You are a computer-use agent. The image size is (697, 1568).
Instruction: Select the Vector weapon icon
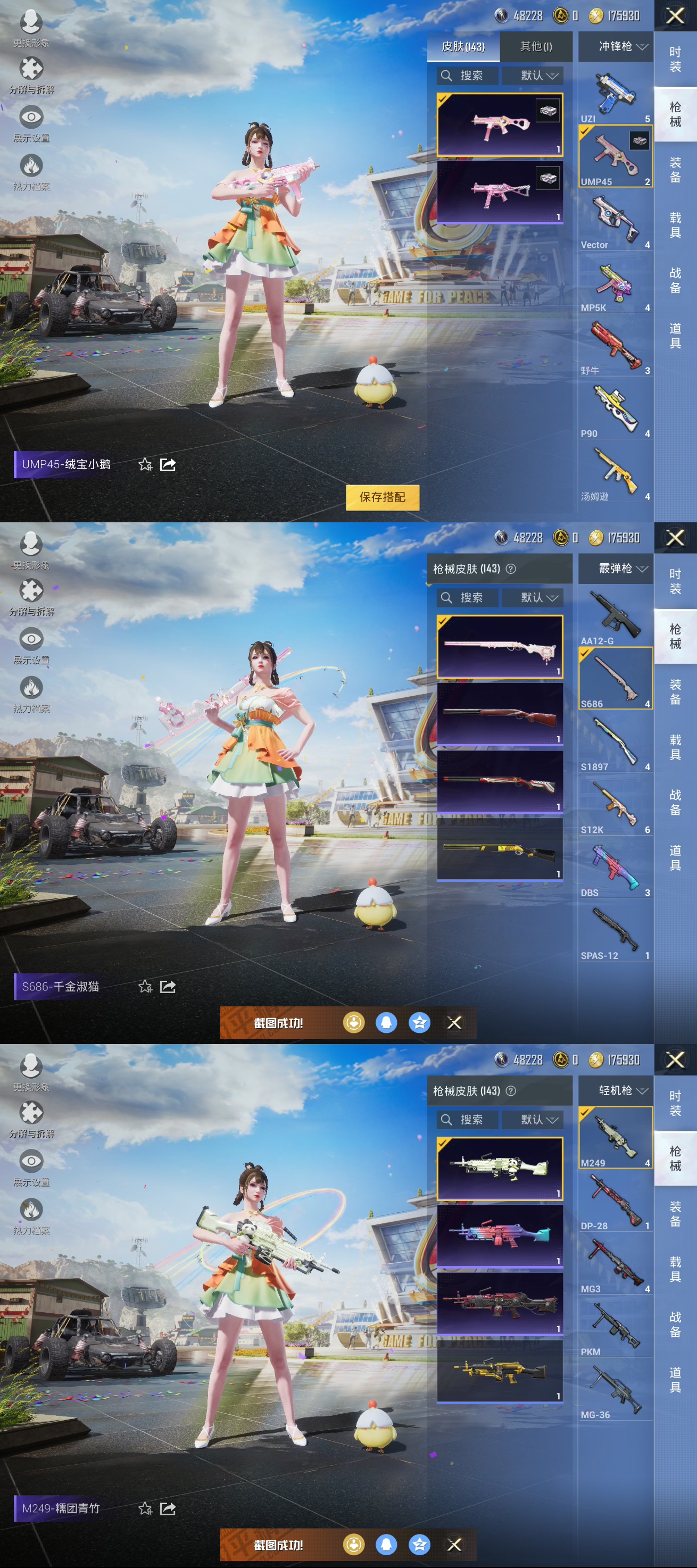click(615, 220)
